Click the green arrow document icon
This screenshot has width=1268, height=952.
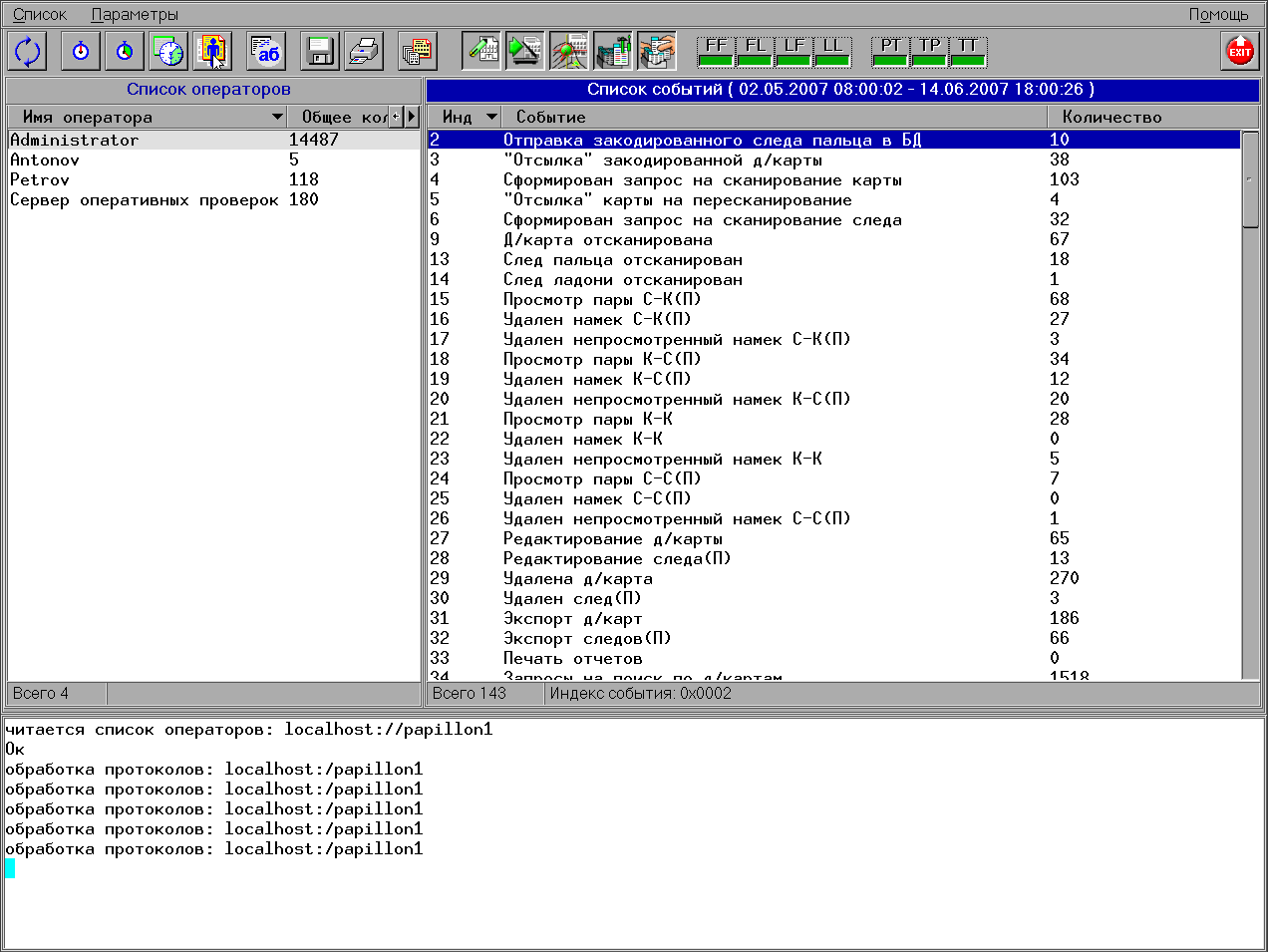(525, 51)
